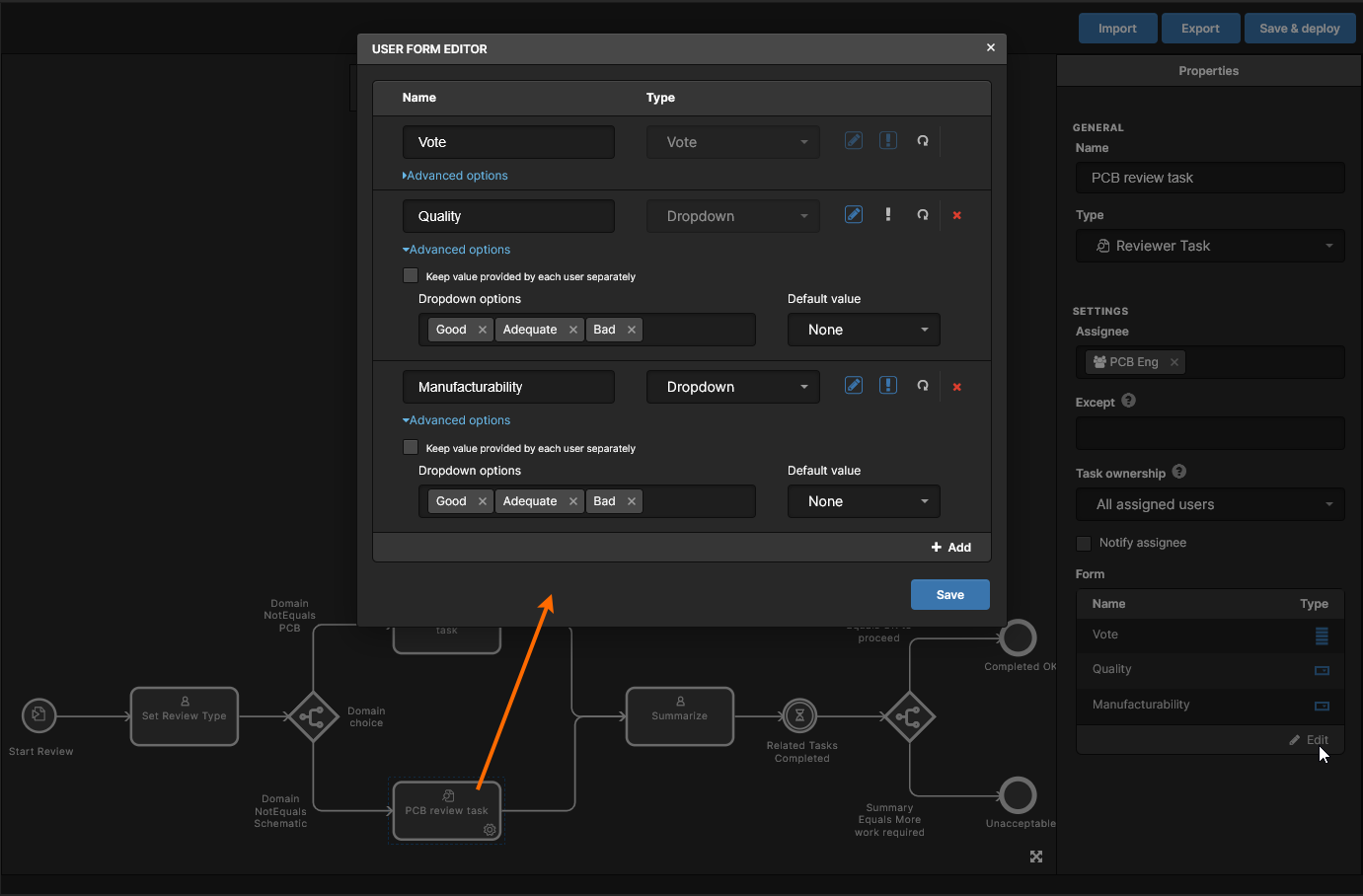The height and width of the screenshot is (896, 1363).
Task: Toggle the pencil editable icon for Vote row
Action: tap(854, 141)
